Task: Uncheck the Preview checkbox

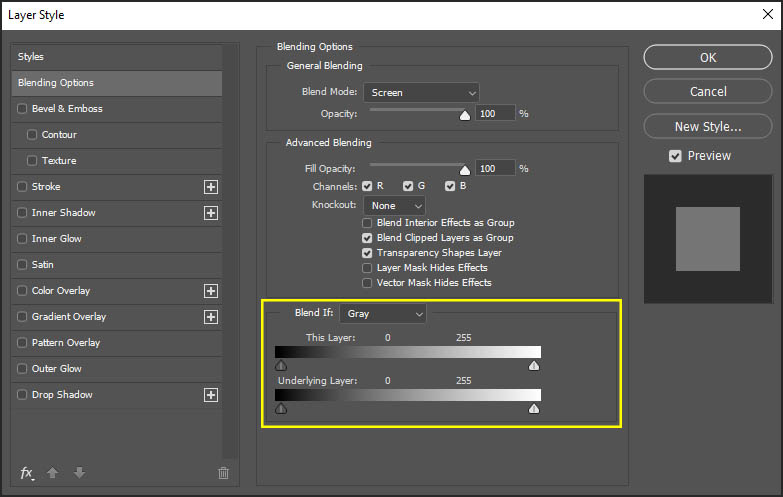Action: point(676,156)
